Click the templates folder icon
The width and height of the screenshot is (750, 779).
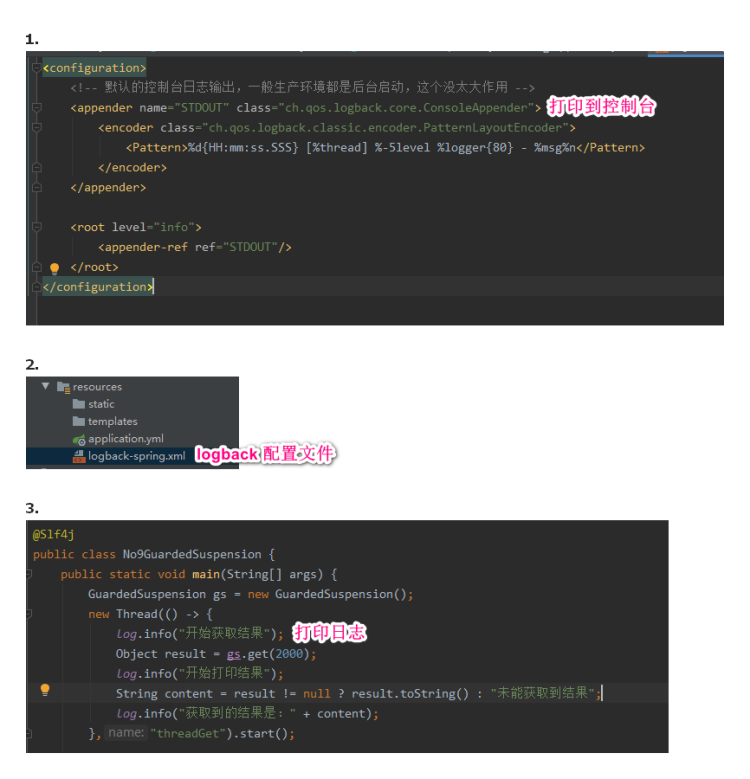[x=78, y=421]
